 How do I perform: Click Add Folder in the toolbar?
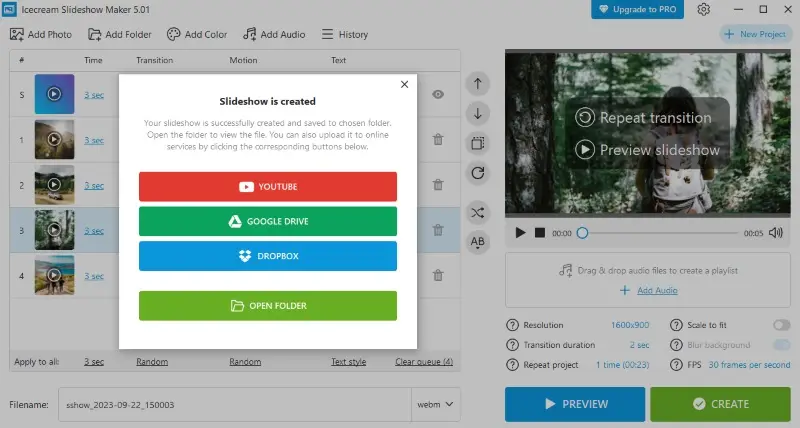[119, 34]
